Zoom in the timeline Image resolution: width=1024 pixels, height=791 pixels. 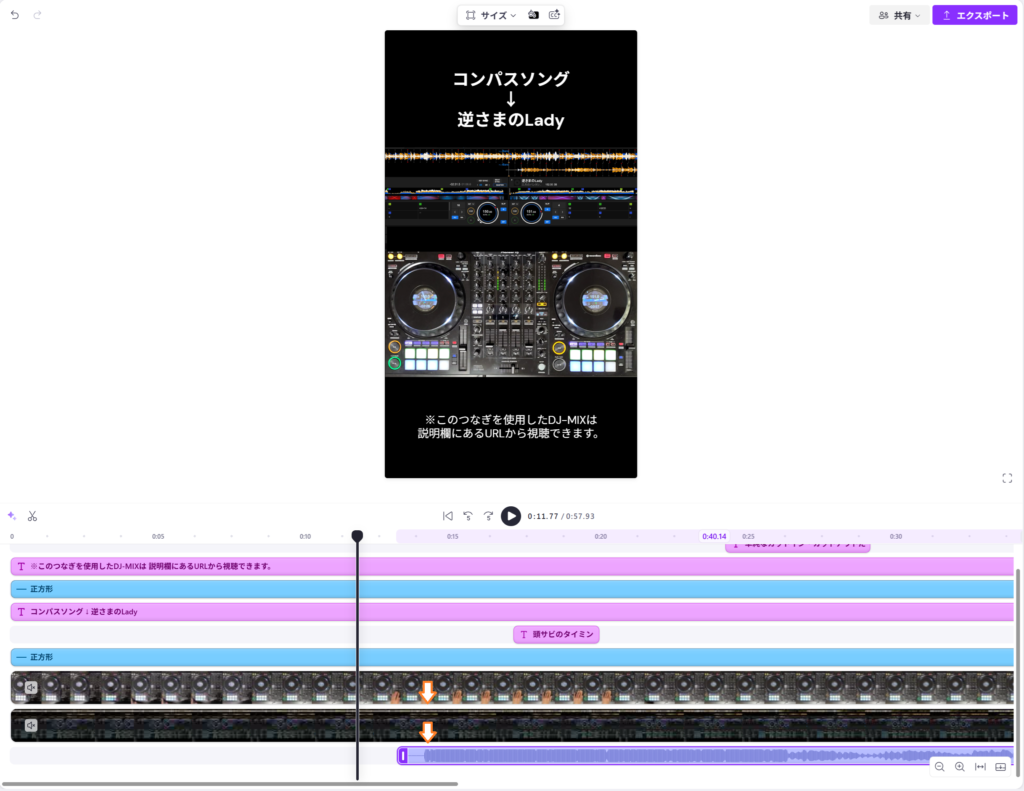tap(960, 767)
